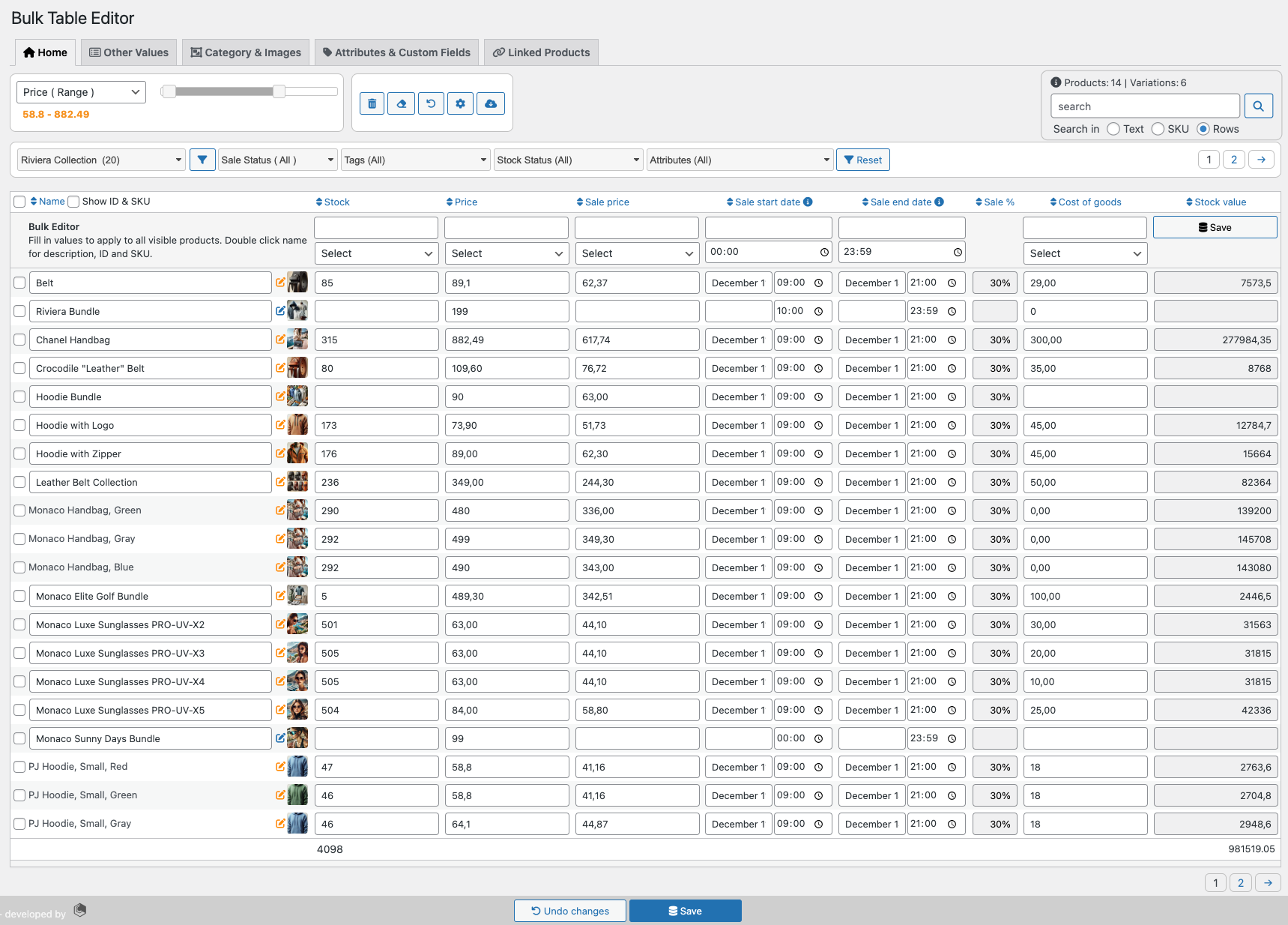The image size is (1288, 925).
Task: Click the Reset filter button
Action: tap(862, 159)
